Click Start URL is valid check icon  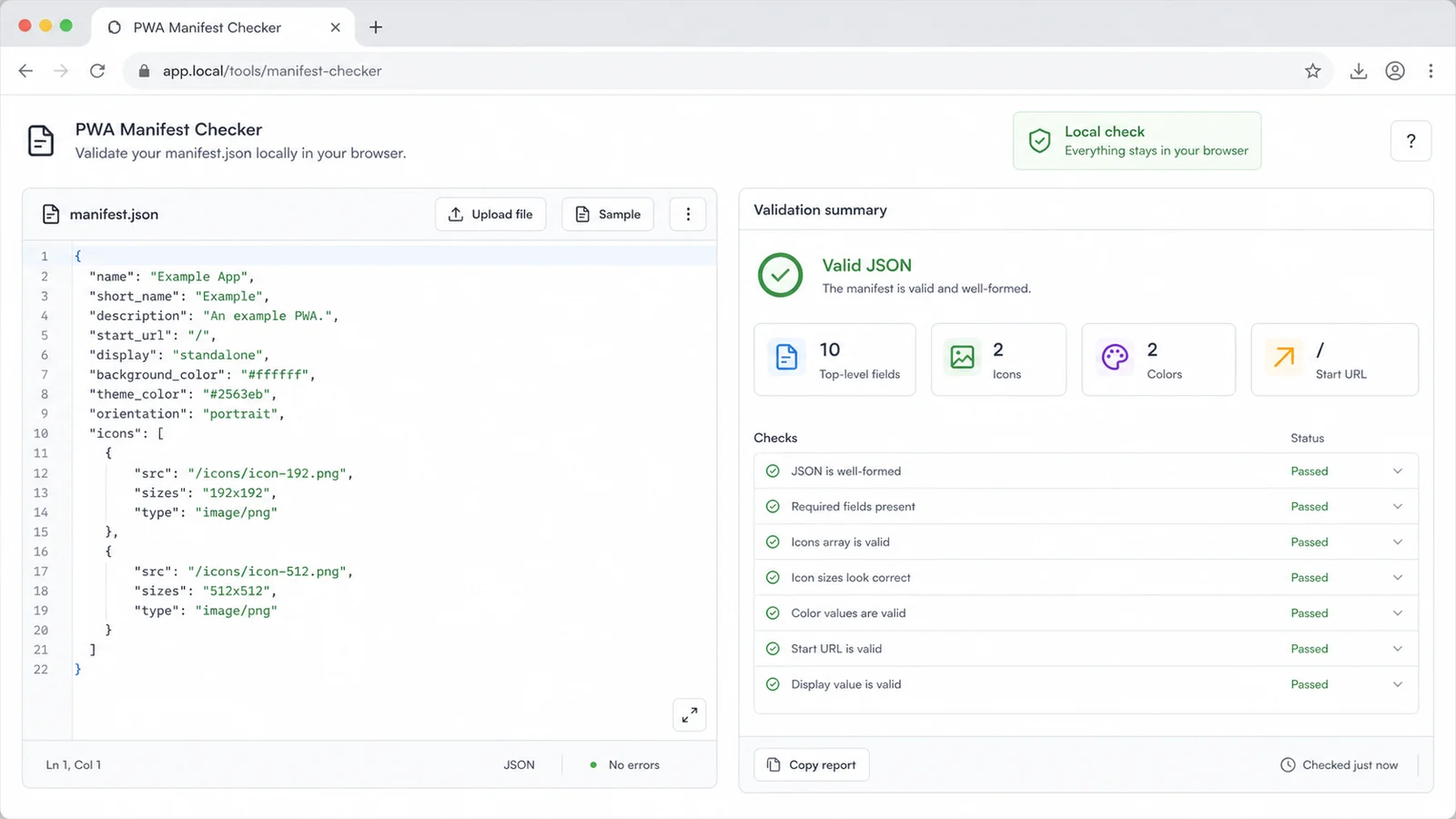click(x=773, y=649)
